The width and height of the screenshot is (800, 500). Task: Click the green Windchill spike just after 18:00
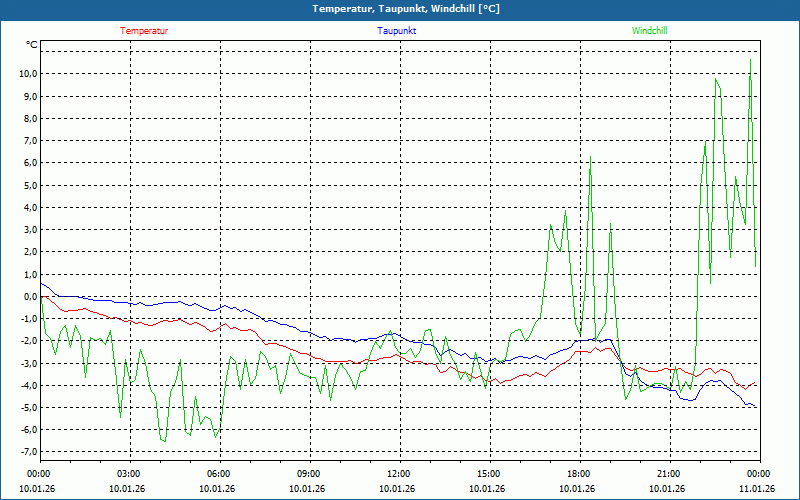tap(590, 157)
